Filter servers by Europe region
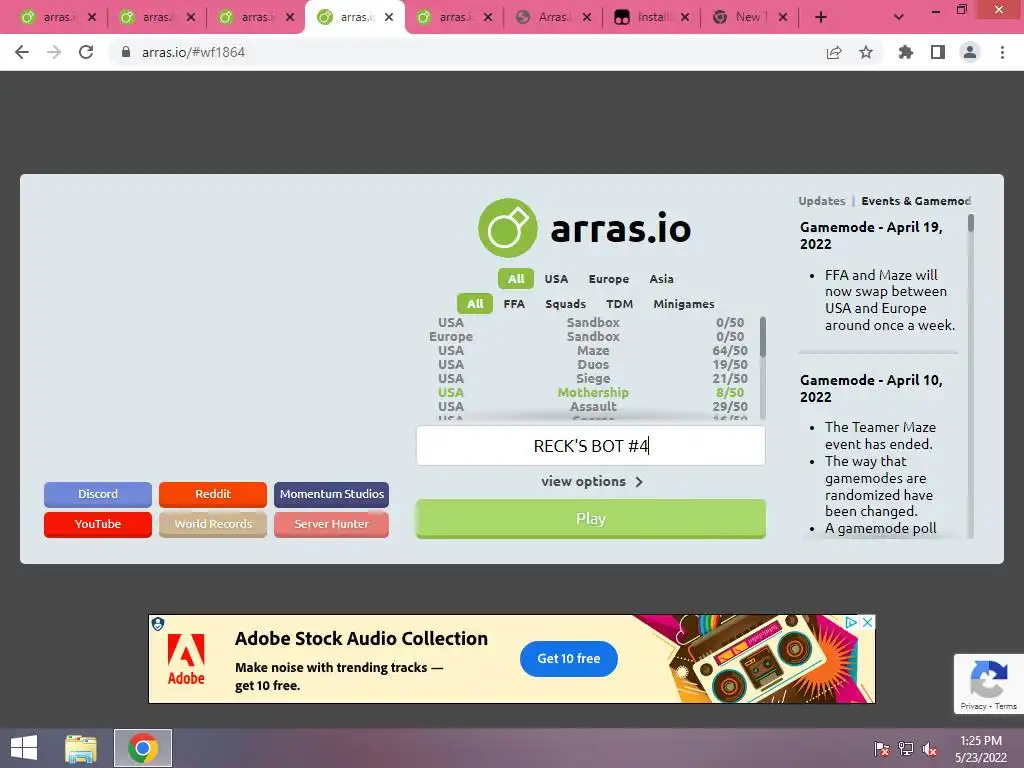This screenshot has width=1024, height=768. tap(609, 279)
